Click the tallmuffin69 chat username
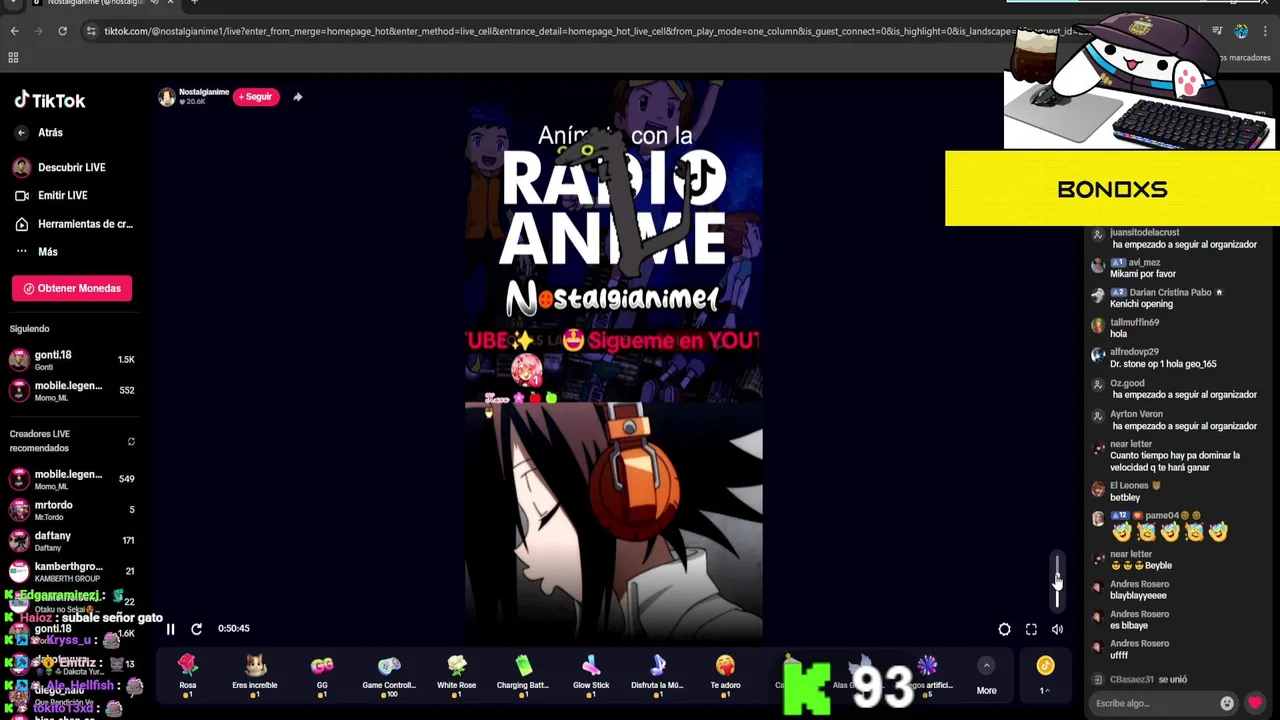Screen dimensions: 1280x720 1134,322
